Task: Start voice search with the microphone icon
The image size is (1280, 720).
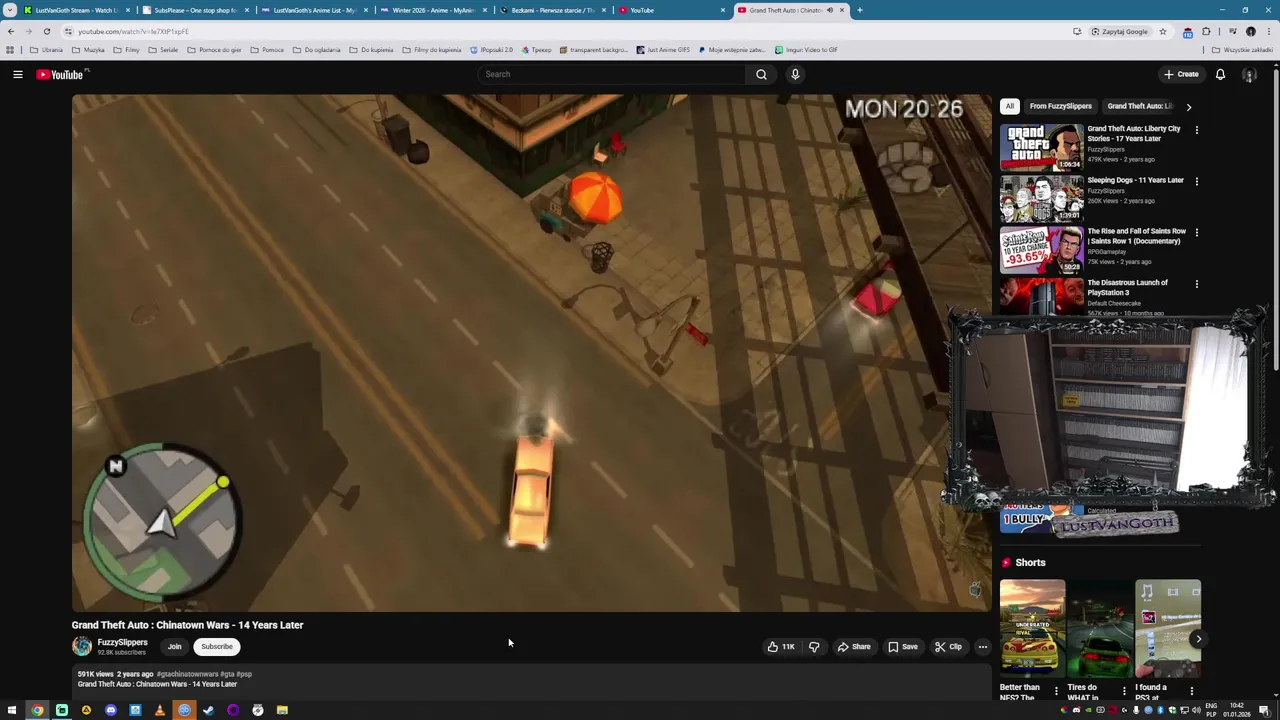Action: tap(795, 74)
